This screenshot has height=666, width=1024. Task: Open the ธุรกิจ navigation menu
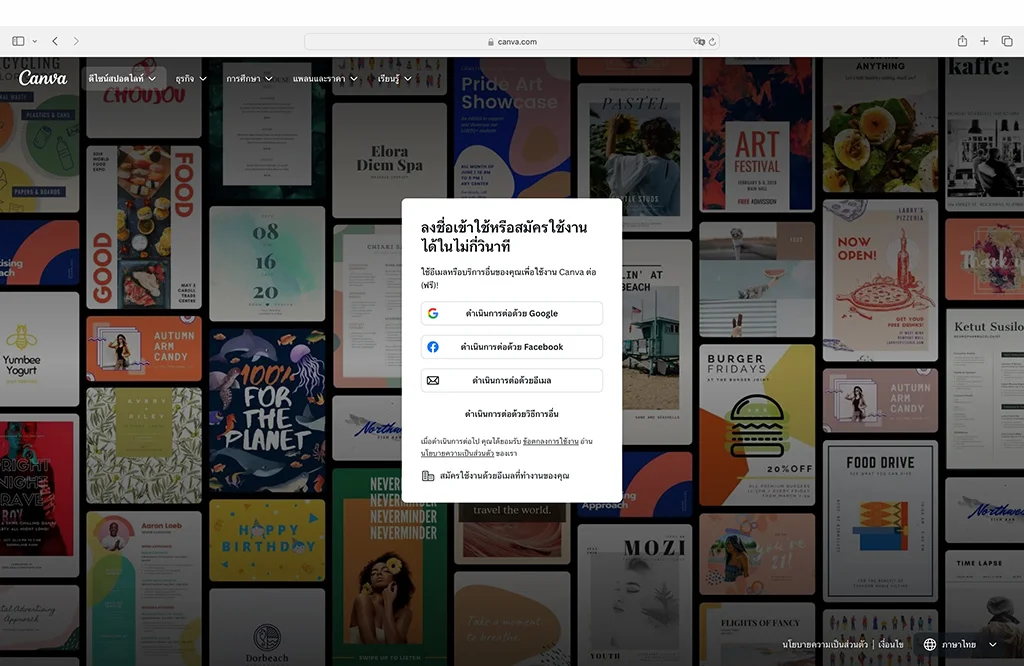point(191,78)
